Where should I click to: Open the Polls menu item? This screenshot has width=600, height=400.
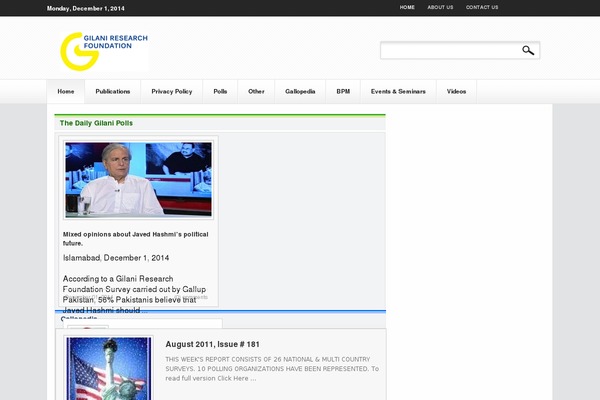tap(220, 91)
